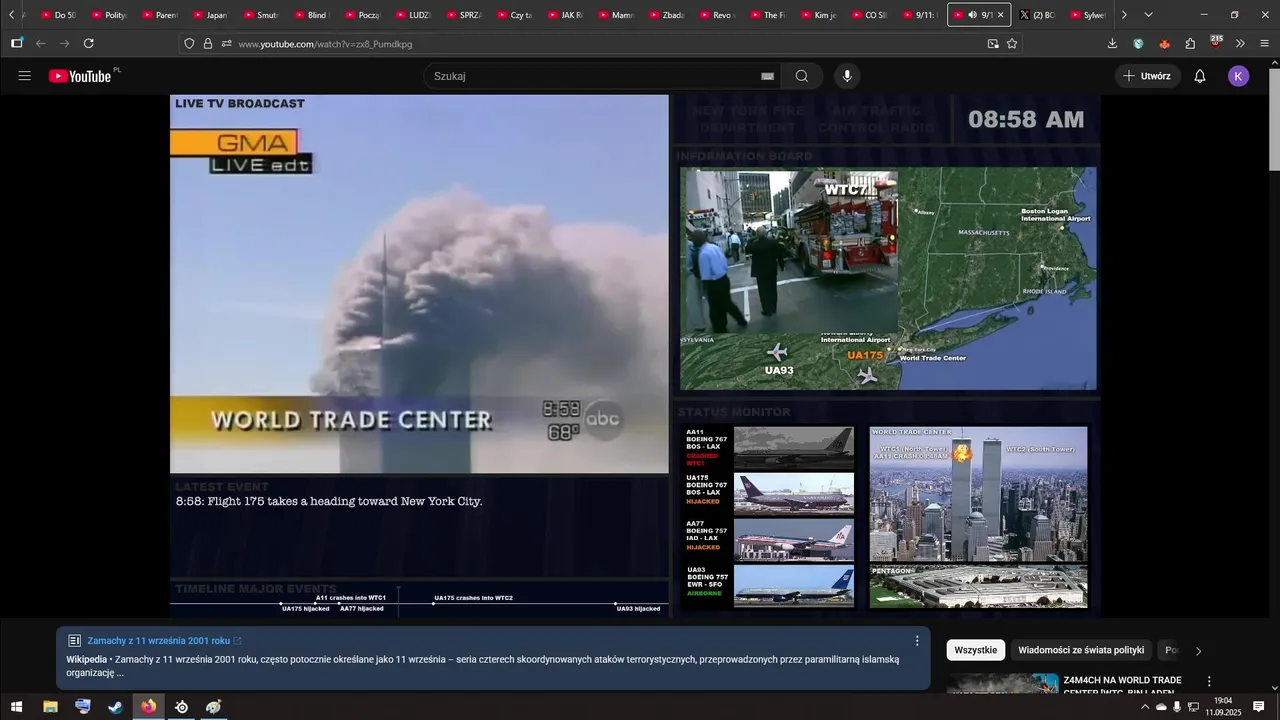The width and height of the screenshot is (1280, 720).
Task: Open the Firefox sidebar toggle button
Action: pyautogui.click(x=17, y=43)
